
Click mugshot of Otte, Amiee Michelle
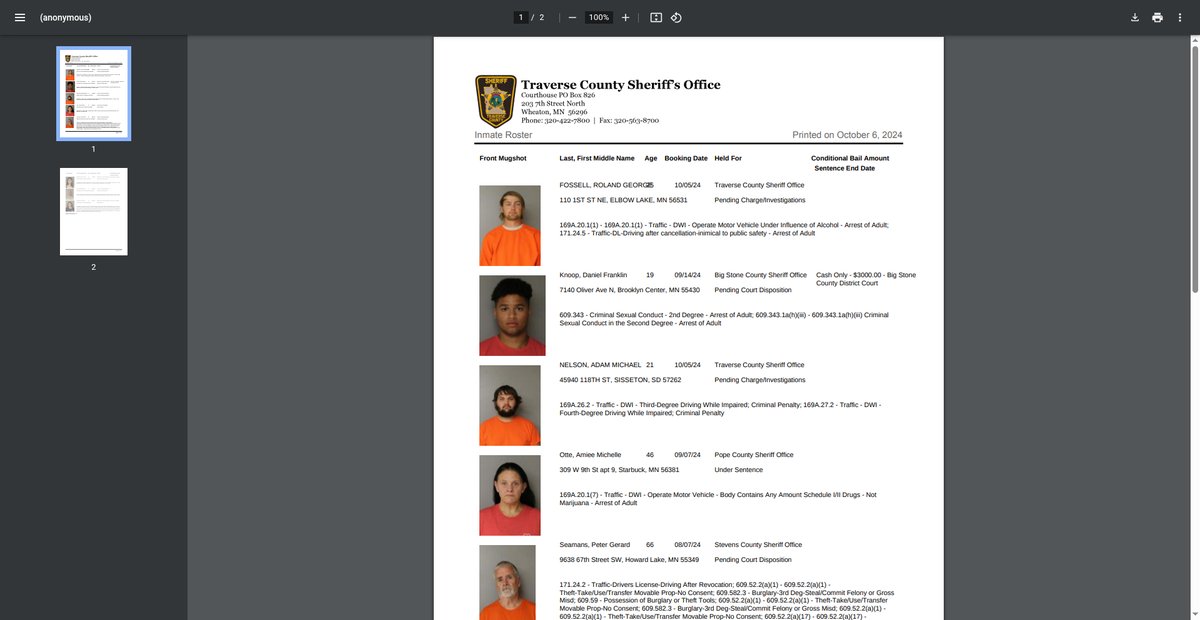coord(510,495)
